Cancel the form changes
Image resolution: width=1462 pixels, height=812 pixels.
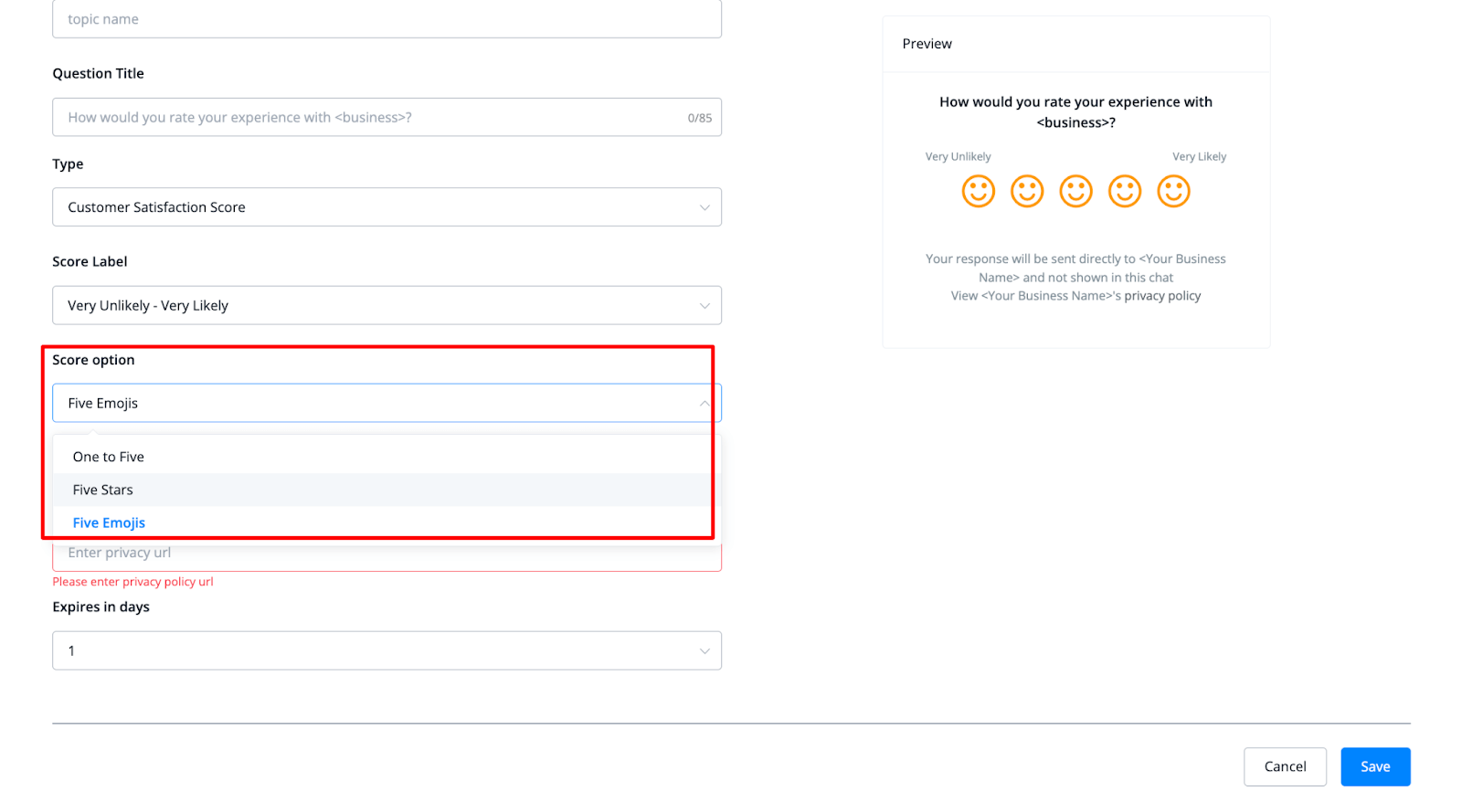[x=1285, y=767]
